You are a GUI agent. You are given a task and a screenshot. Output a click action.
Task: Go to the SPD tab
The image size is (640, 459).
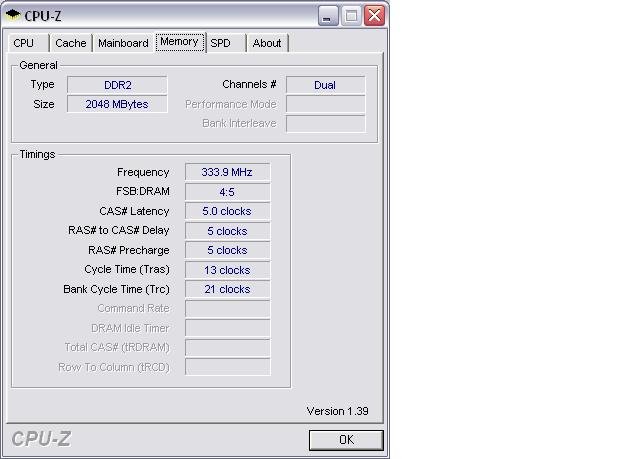tap(220, 43)
